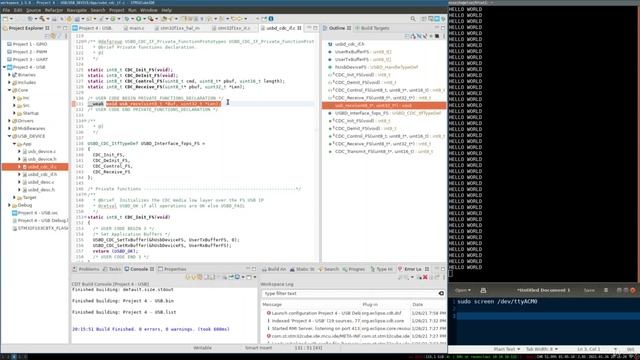Collapse the Core folder

tap(9, 90)
